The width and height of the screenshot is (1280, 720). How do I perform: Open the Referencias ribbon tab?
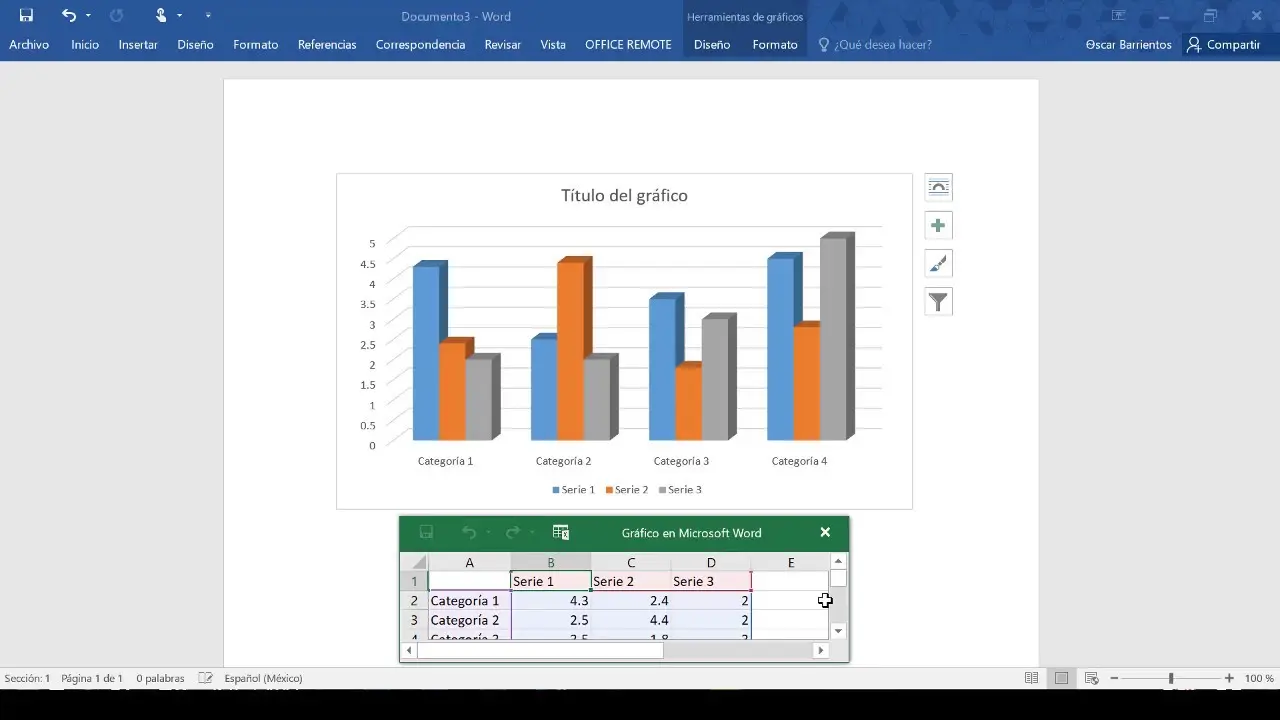(327, 45)
